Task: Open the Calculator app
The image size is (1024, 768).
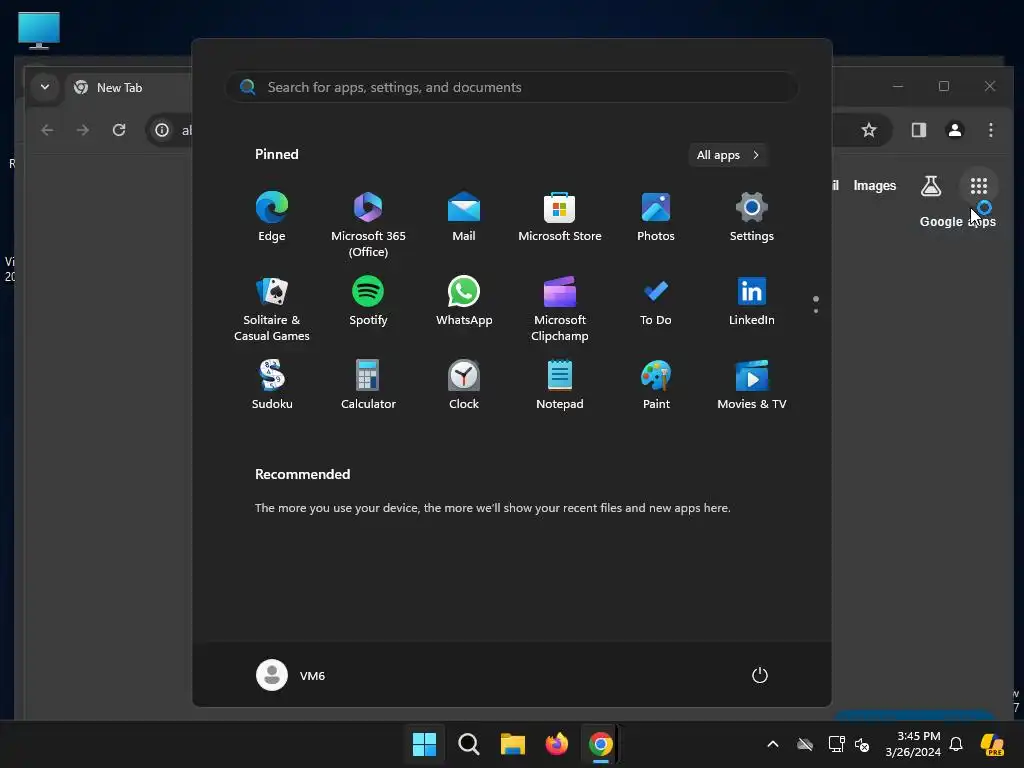Action: click(x=368, y=385)
